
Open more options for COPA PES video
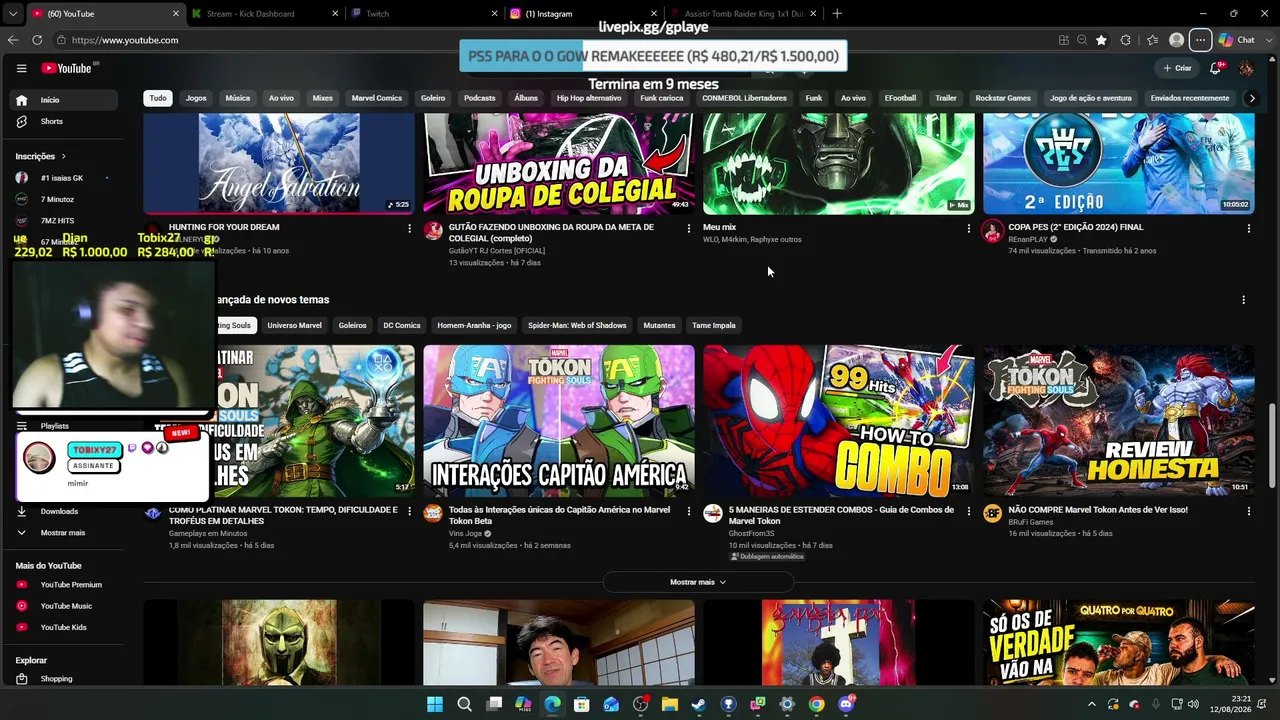coord(1248,228)
